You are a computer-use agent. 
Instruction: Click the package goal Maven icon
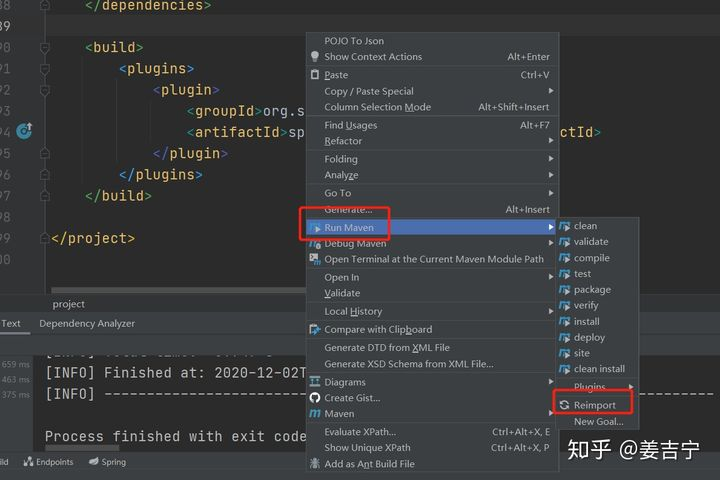coord(564,290)
